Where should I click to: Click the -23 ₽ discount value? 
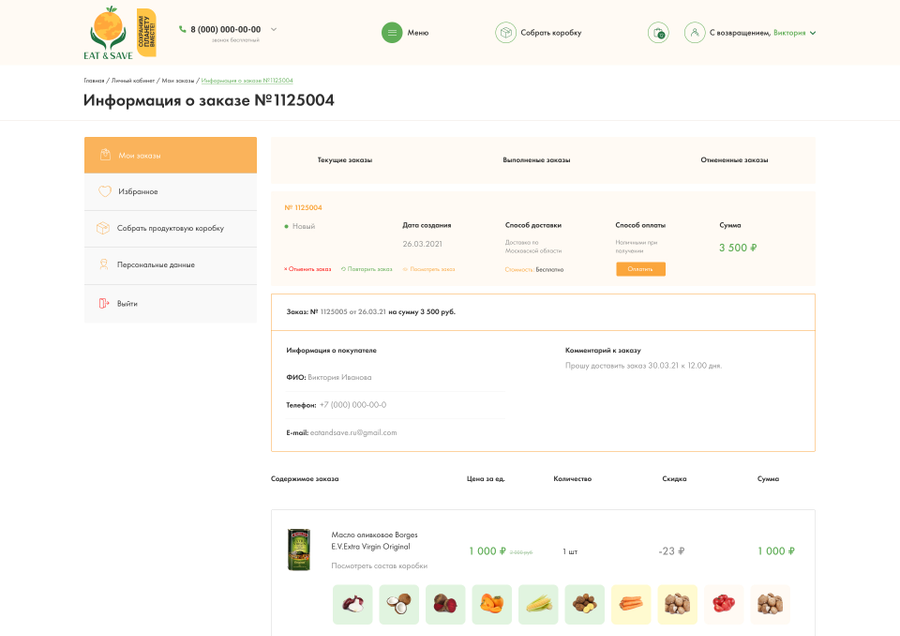tap(672, 551)
